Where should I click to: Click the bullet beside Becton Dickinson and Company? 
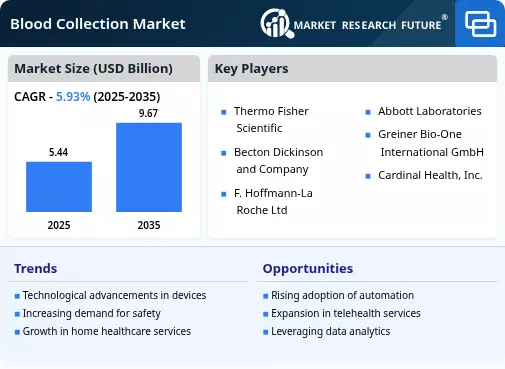(x=224, y=153)
